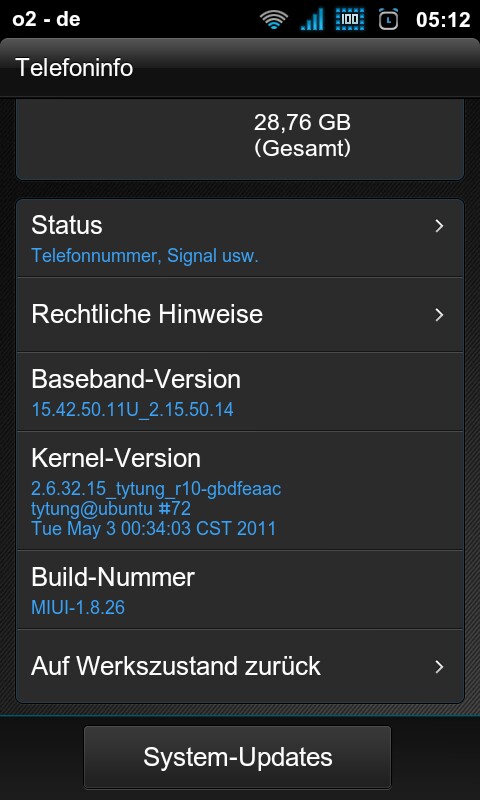Tap the MIUI-1.8.26 build text
Image resolution: width=480 pixels, height=800 pixels.
(x=78, y=607)
